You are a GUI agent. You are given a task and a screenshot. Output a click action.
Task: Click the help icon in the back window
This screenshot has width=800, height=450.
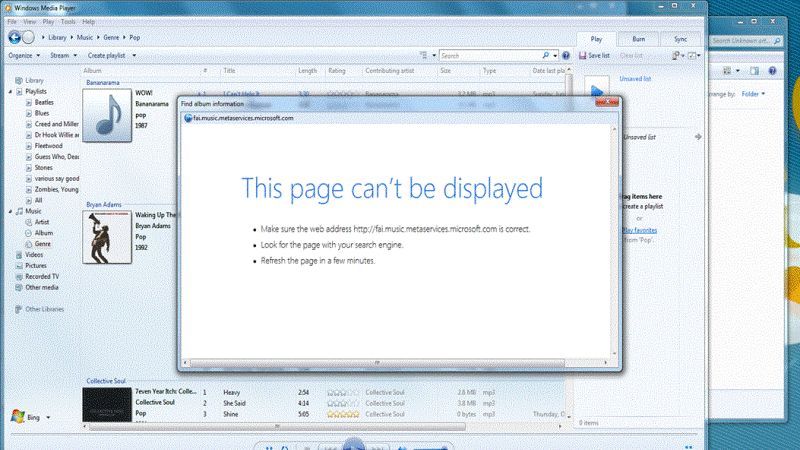tap(772, 71)
